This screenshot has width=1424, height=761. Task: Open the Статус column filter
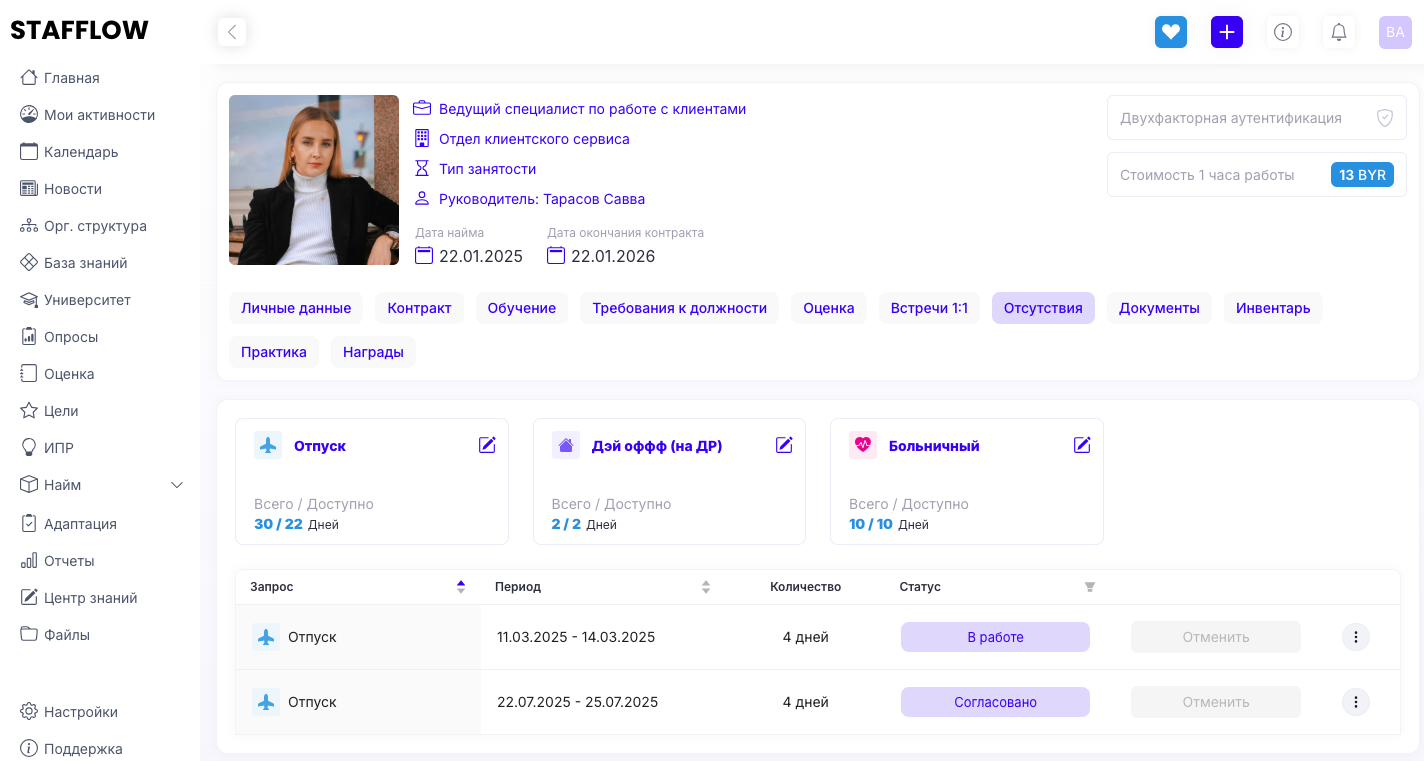[x=1089, y=587]
